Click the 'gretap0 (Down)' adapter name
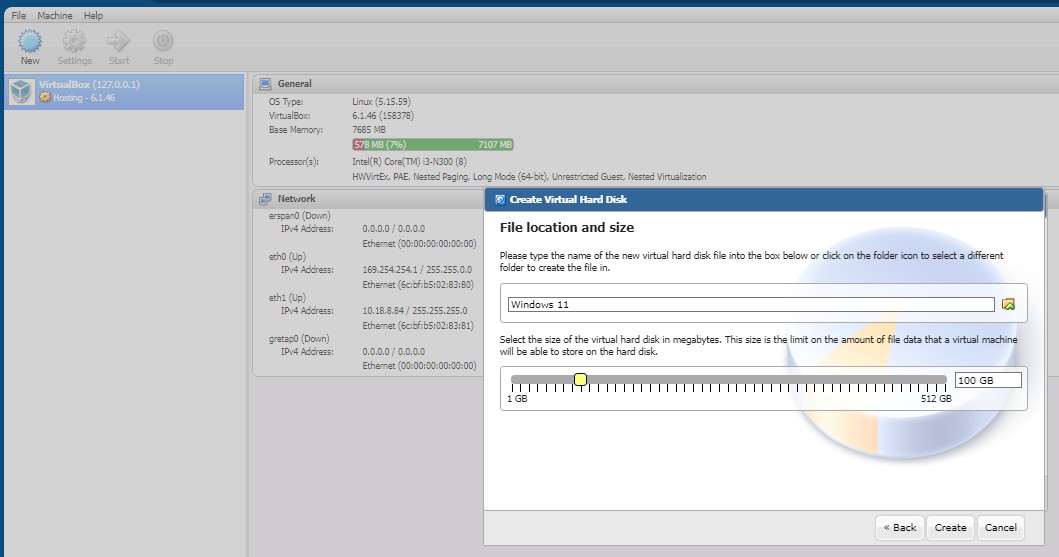Viewport: 1059px width, 557px height. click(x=299, y=338)
